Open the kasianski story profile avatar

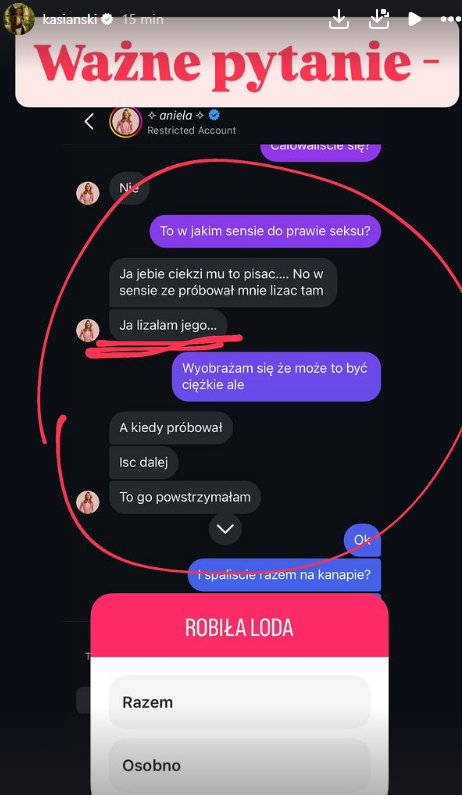pos(19,19)
